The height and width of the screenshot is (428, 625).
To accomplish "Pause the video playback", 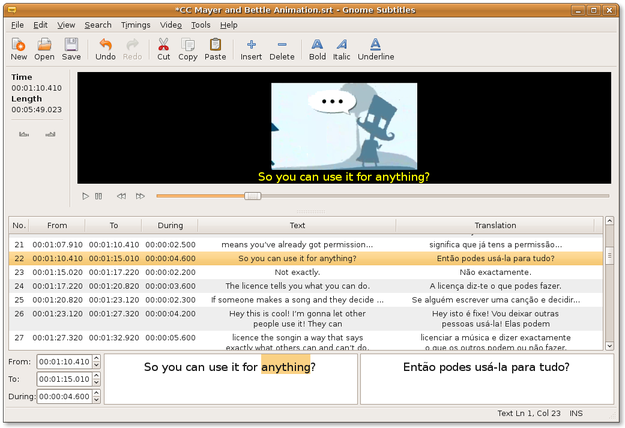I will point(98,196).
